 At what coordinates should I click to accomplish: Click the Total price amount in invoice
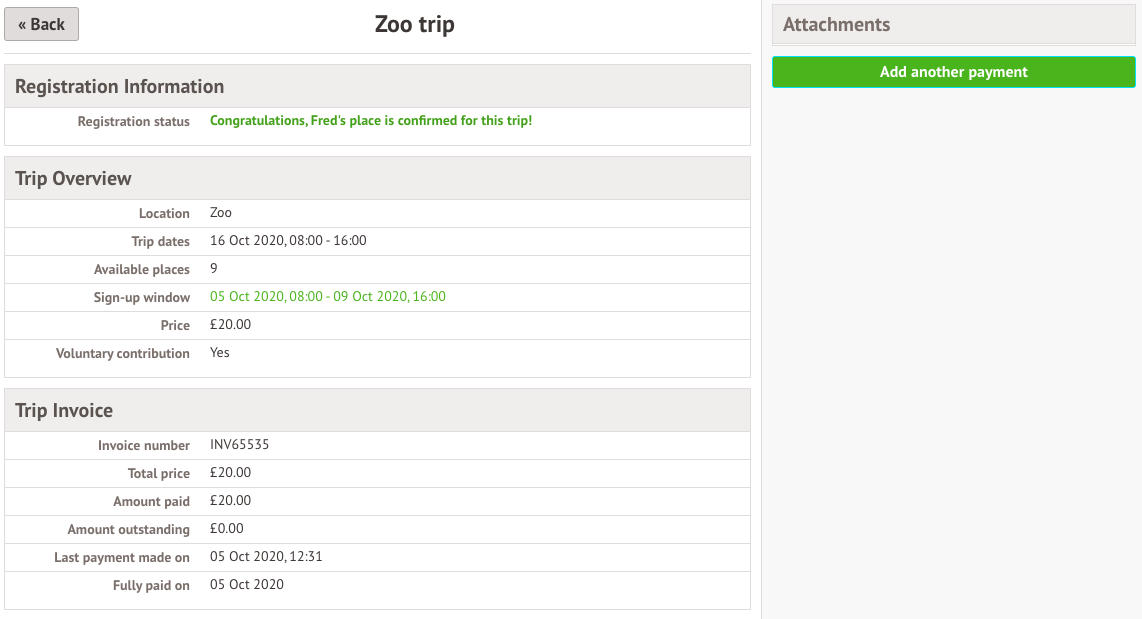coord(230,473)
